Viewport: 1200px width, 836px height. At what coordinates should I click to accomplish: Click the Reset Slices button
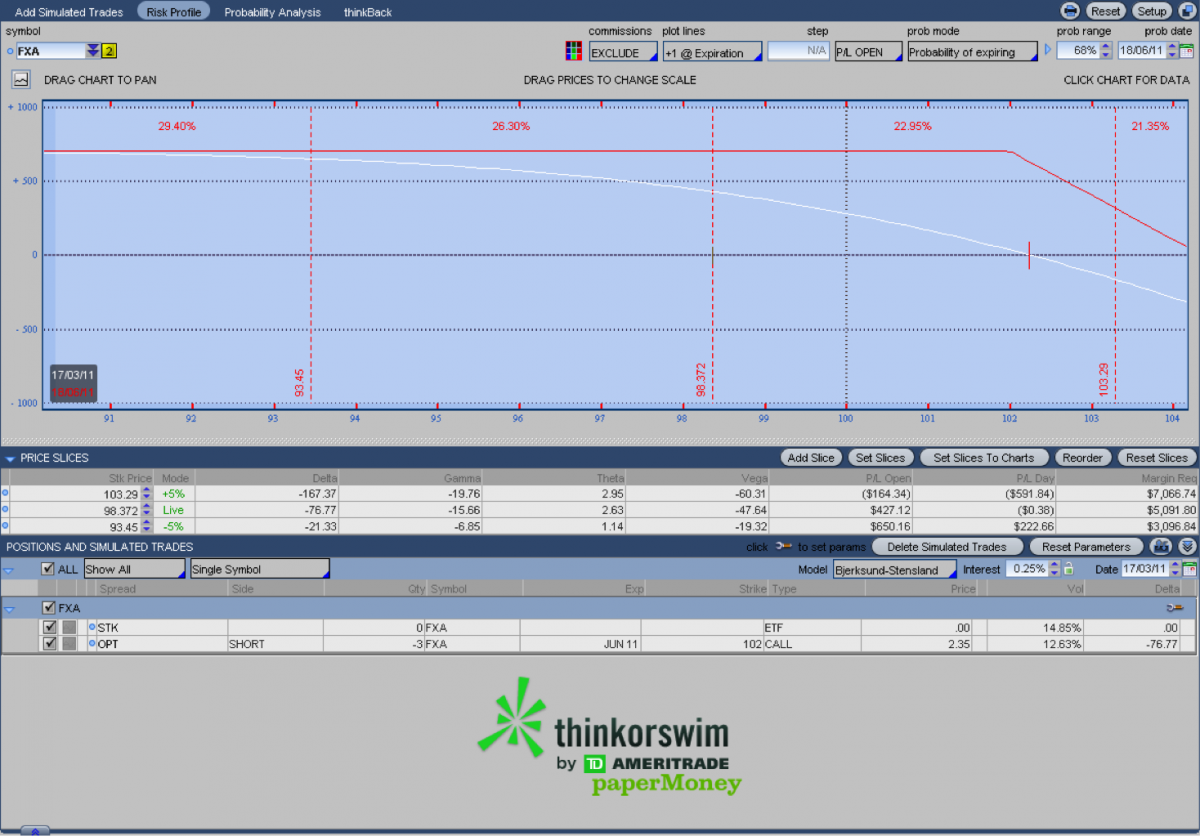1156,458
